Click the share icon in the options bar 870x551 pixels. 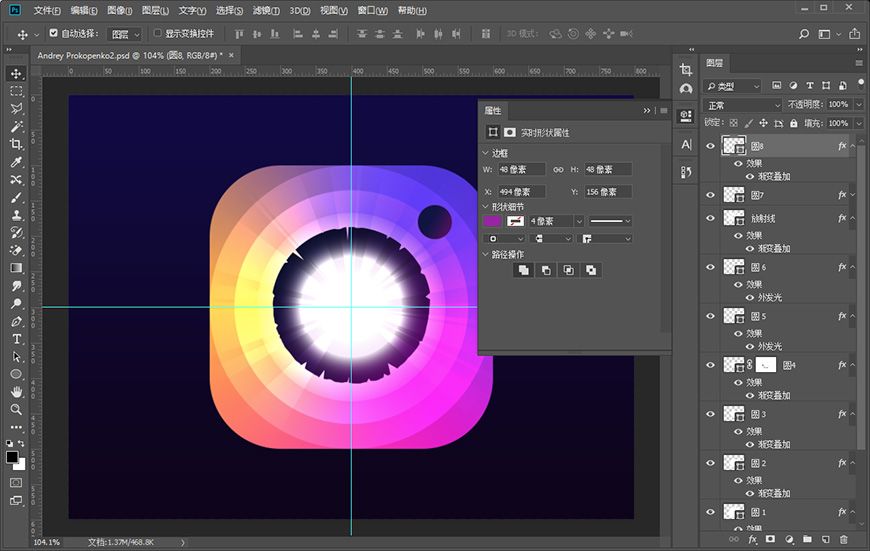click(854, 34)
